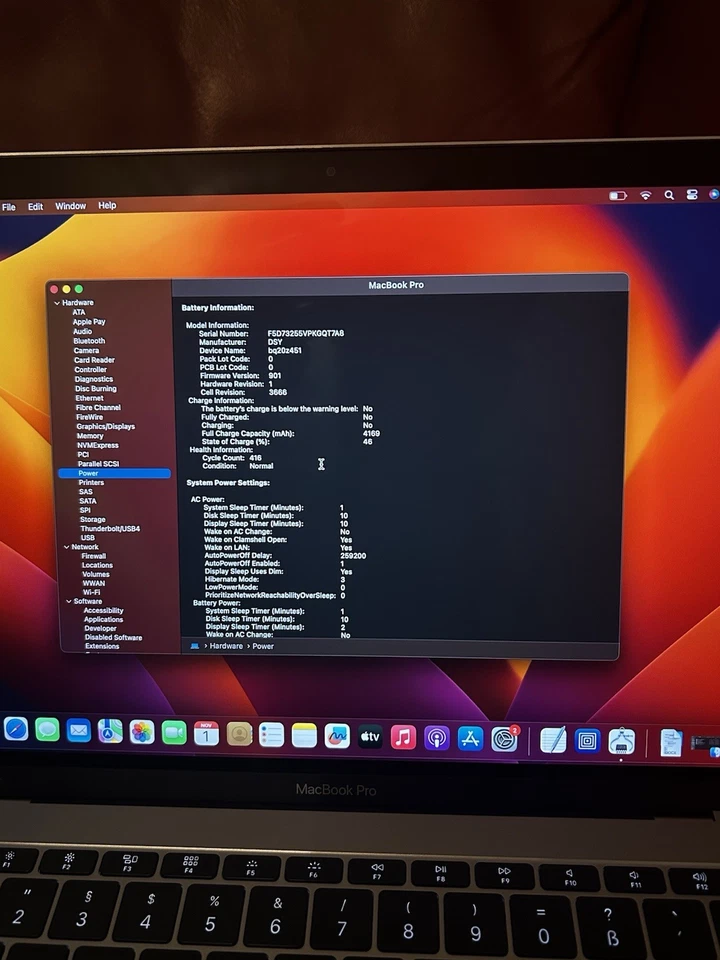The image size is (720, 960).
Task: Select Card Reader in the sidebar
Action: [x=94, y=360]
